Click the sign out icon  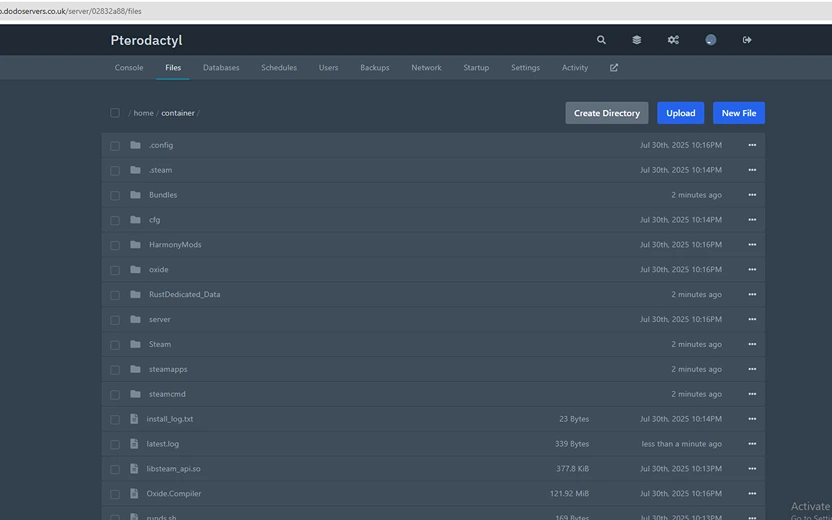tap(747, 40)
